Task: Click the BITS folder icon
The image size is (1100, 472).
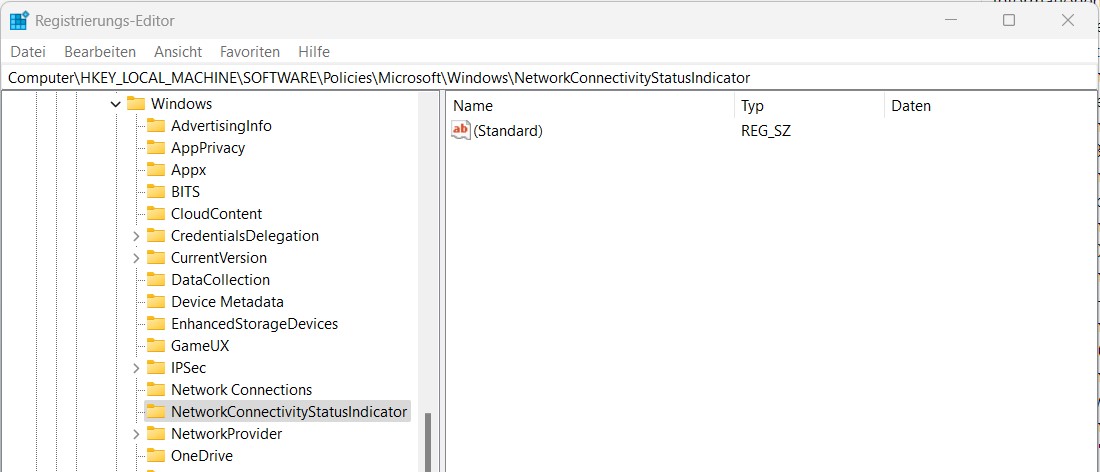Action: tap(156, 192)
